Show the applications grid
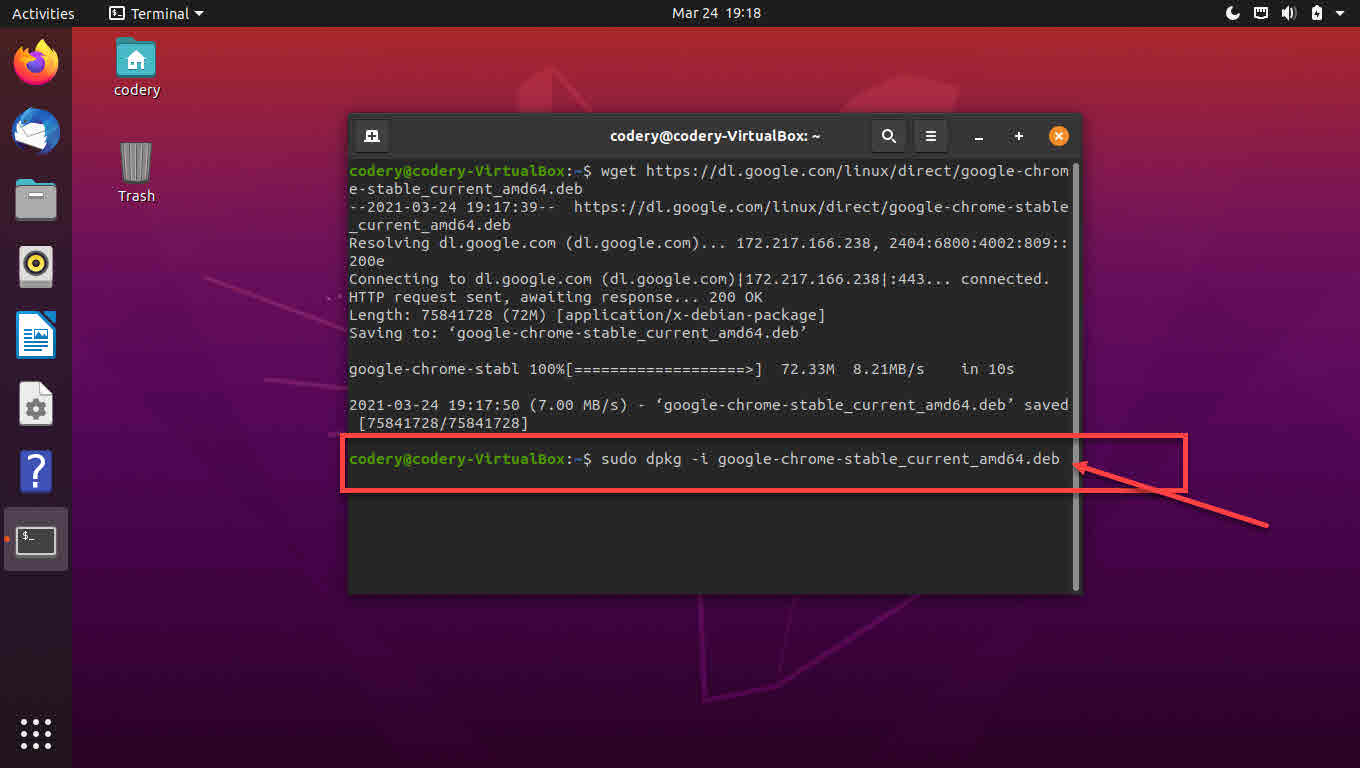 (36, 733)
